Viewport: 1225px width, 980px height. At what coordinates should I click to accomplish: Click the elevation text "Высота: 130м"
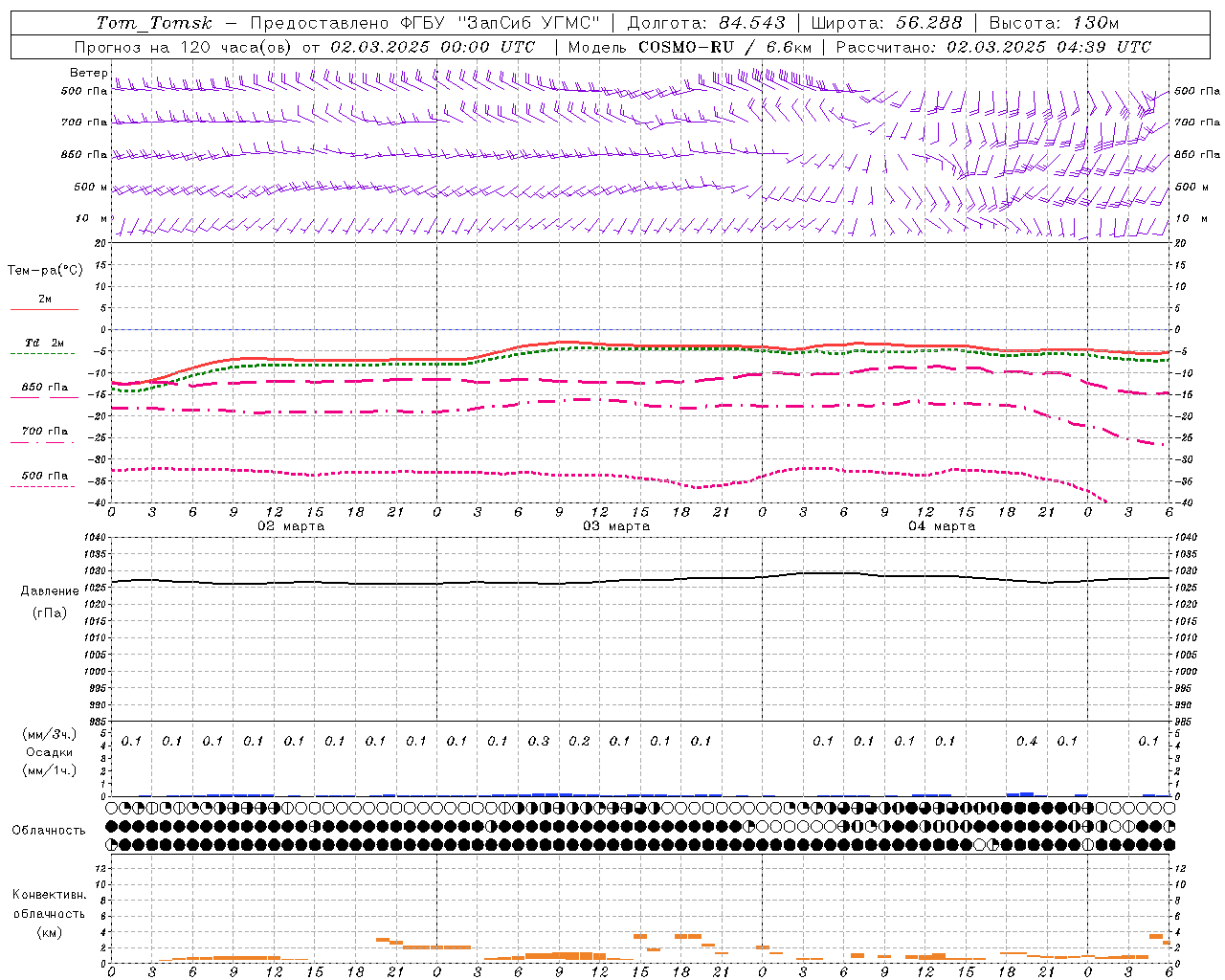tap(1054, 23)
